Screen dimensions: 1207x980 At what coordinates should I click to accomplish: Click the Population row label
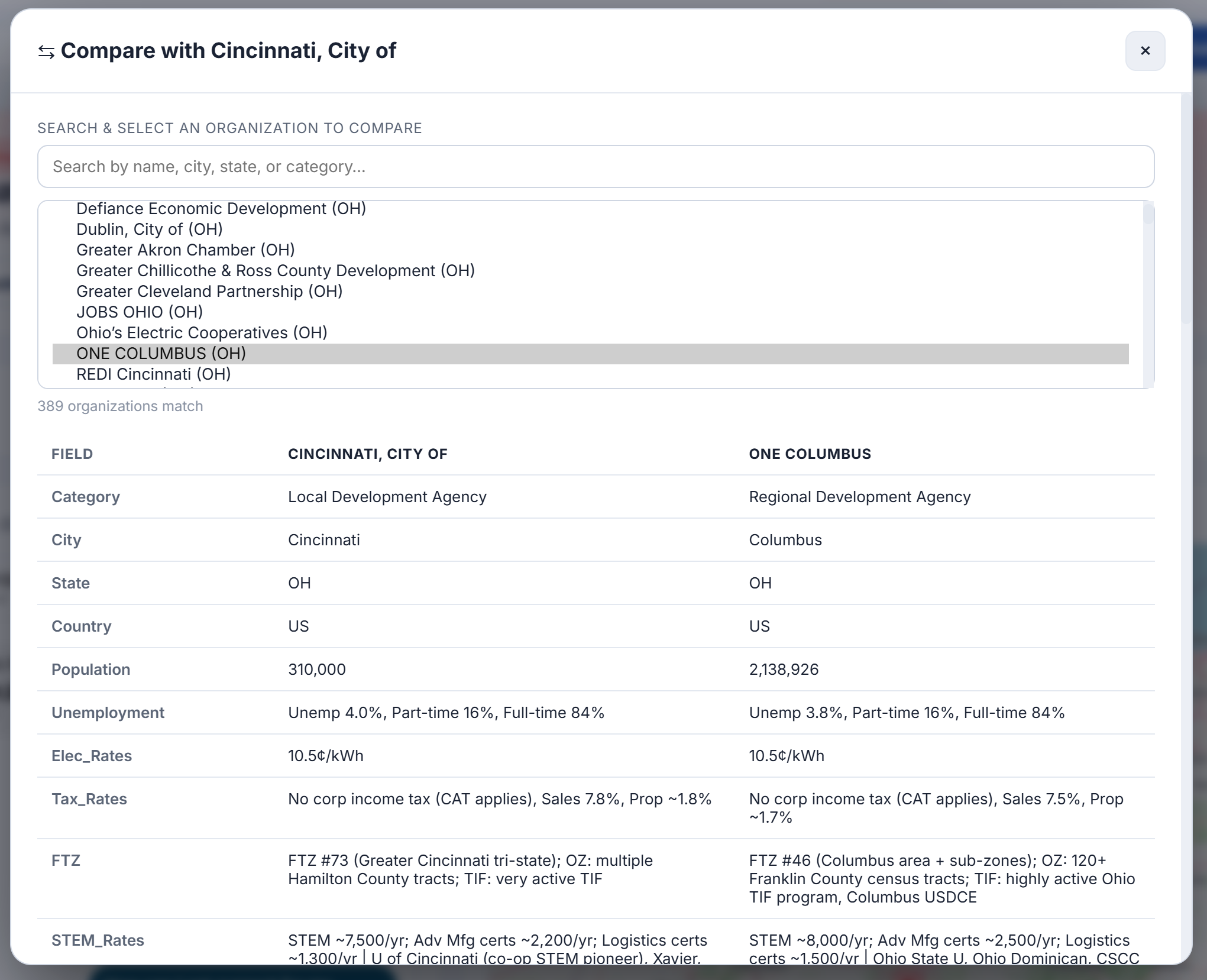(90, 669)
